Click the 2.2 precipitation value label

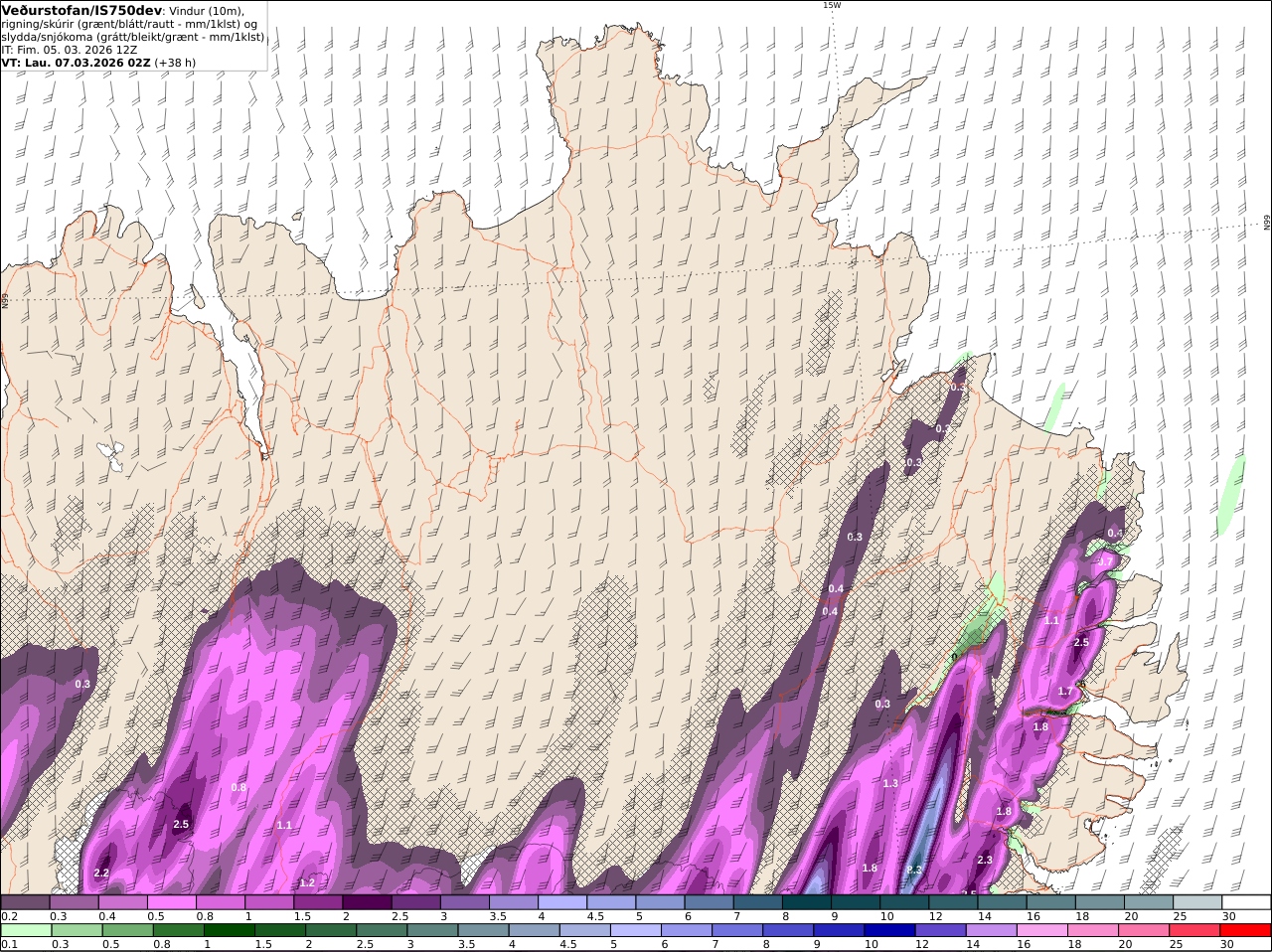click(x=101, y=873)
